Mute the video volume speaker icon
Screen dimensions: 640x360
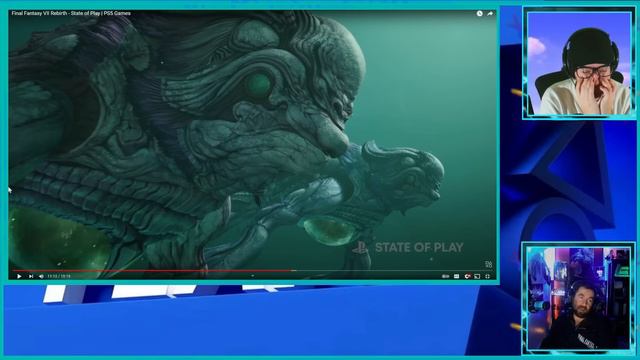(41, 276)
